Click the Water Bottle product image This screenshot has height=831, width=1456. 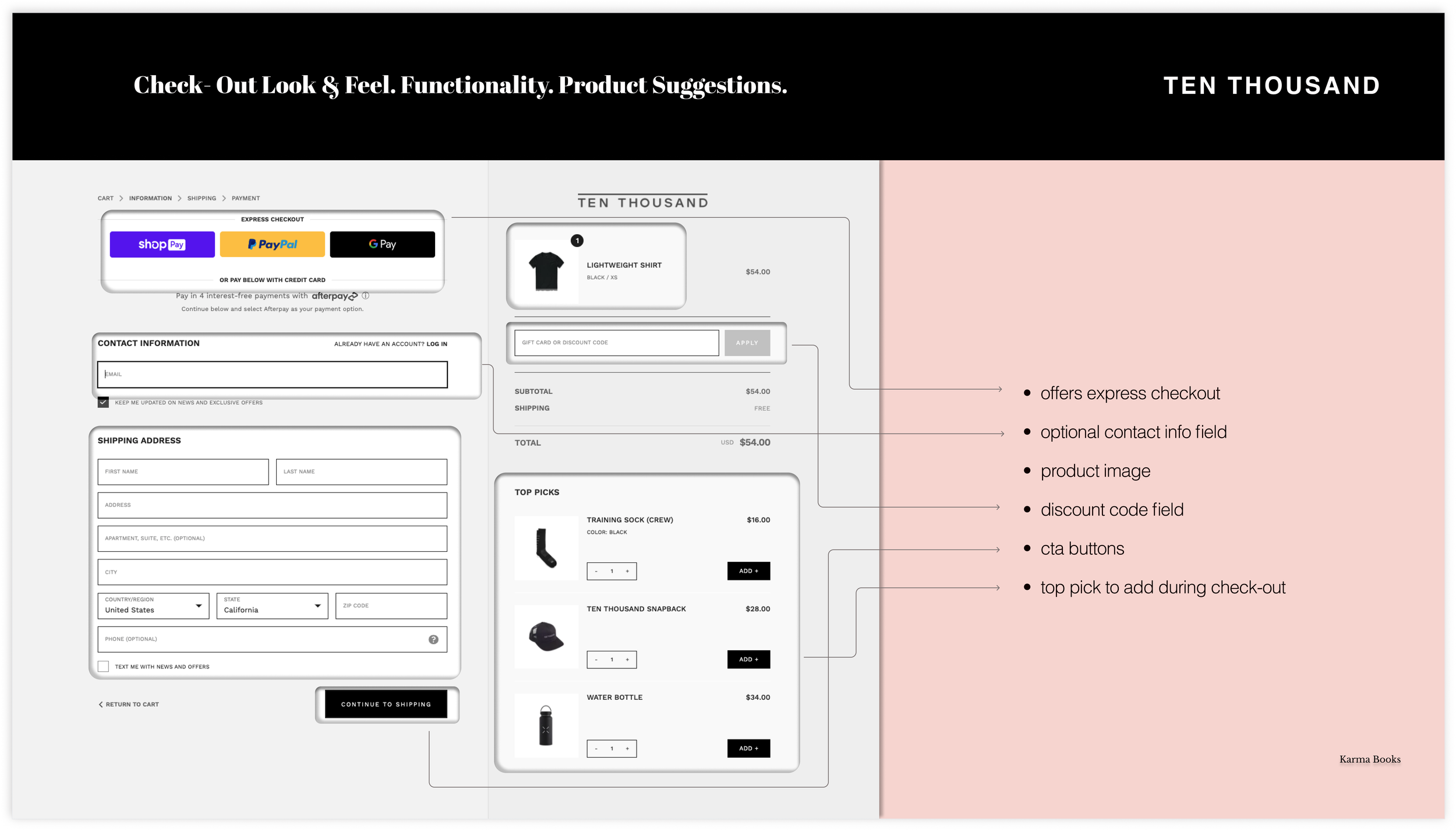click(x=546, y=726)
